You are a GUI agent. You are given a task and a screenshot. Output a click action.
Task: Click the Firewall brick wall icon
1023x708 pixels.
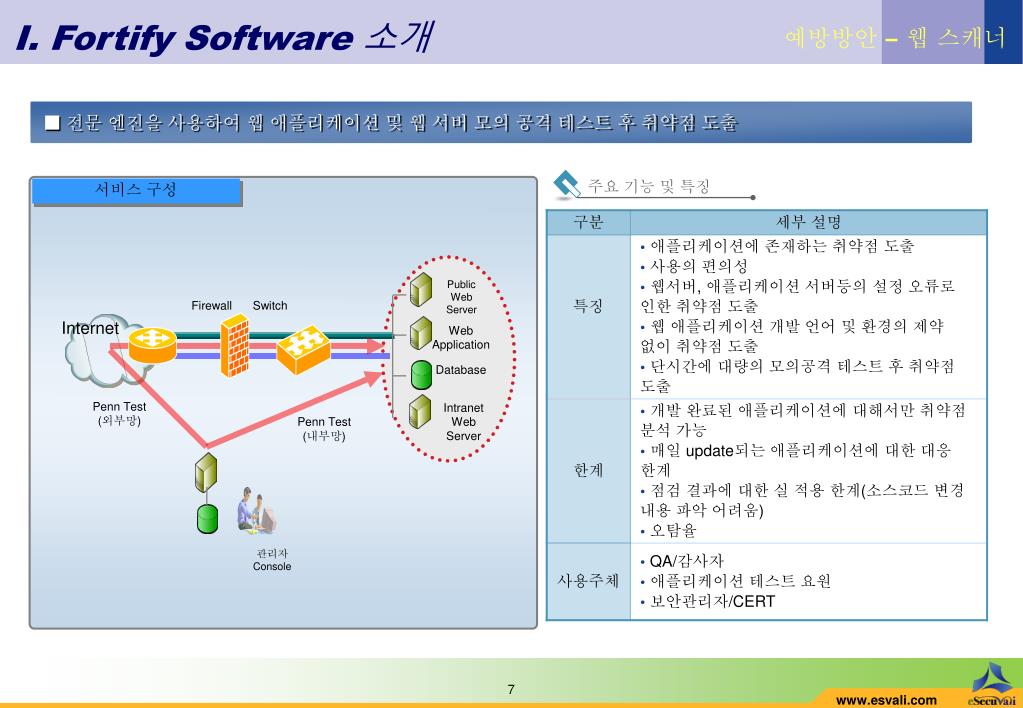235,345
